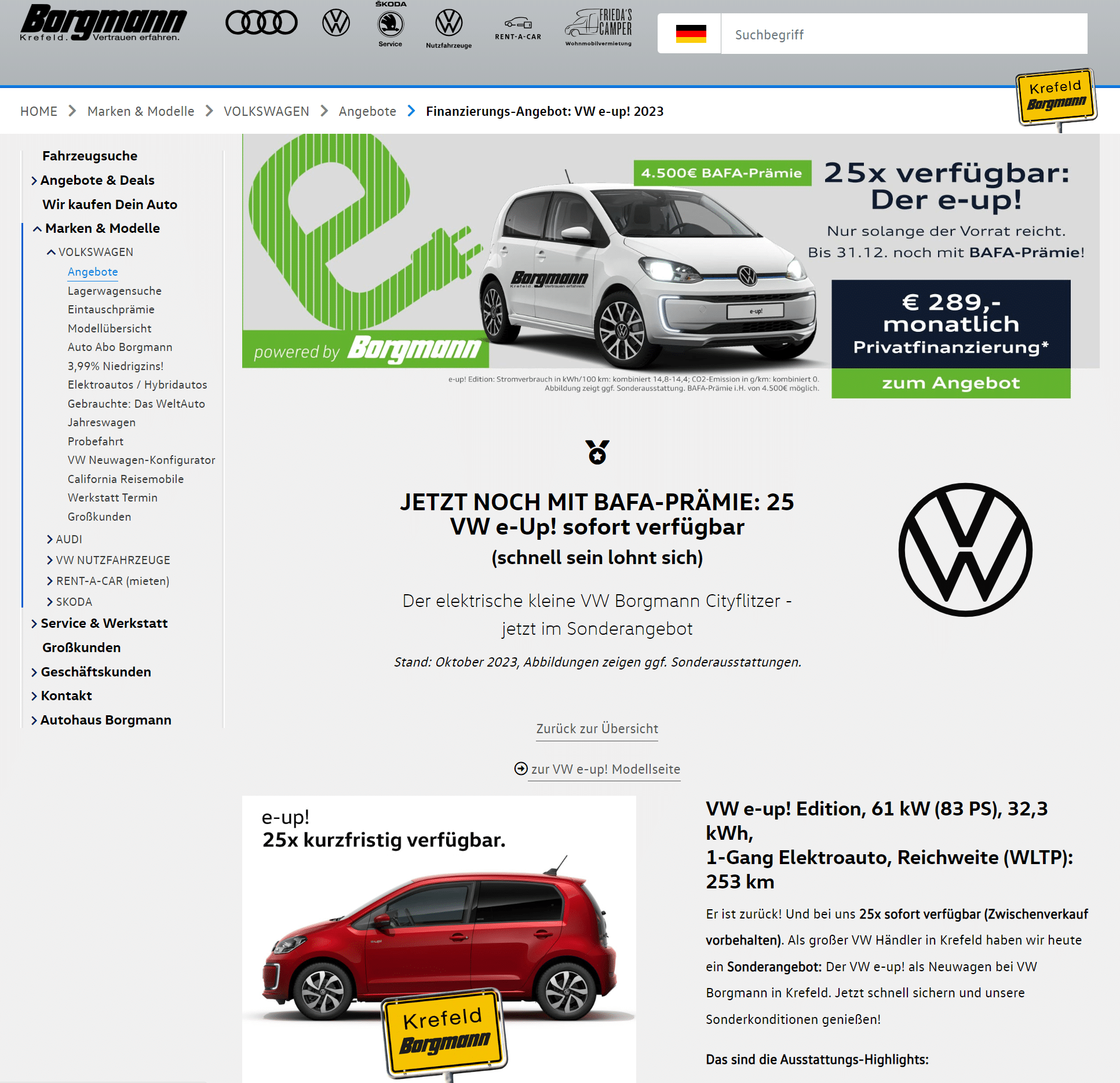Open VOLKSWAGEN breadcrumb
Image resolution: width=1120 pixels, height=1083 pixels.
click(267, 111)
